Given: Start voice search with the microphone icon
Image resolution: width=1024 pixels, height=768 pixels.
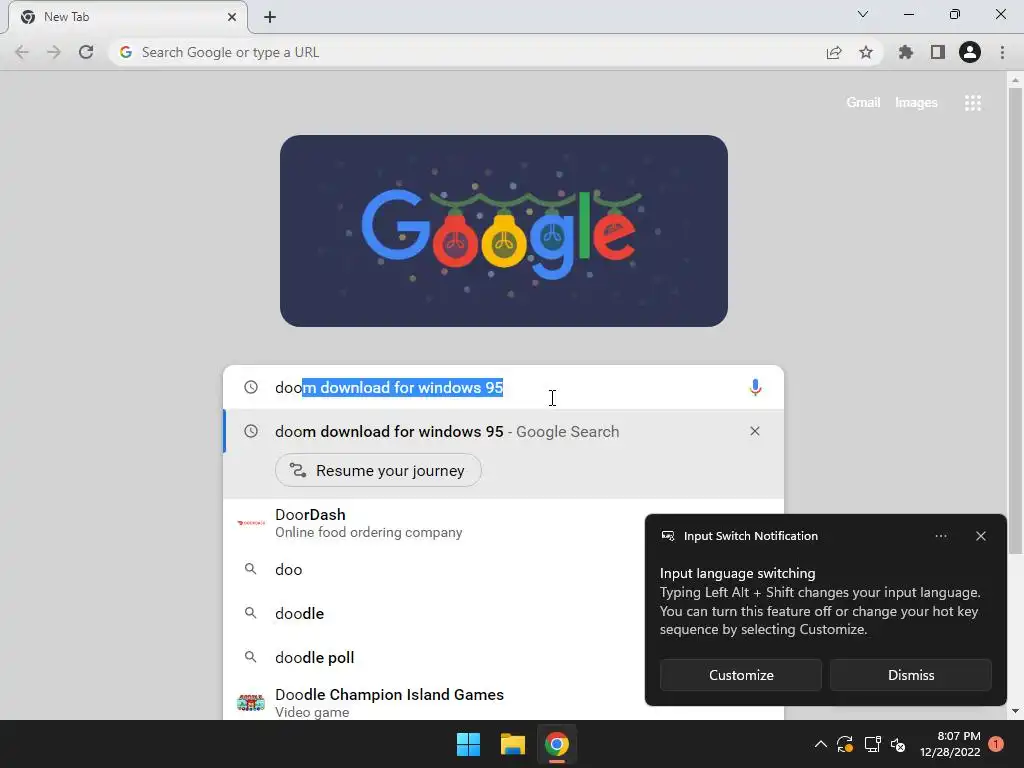Looking at the screenshot, I should coord(755,387).
